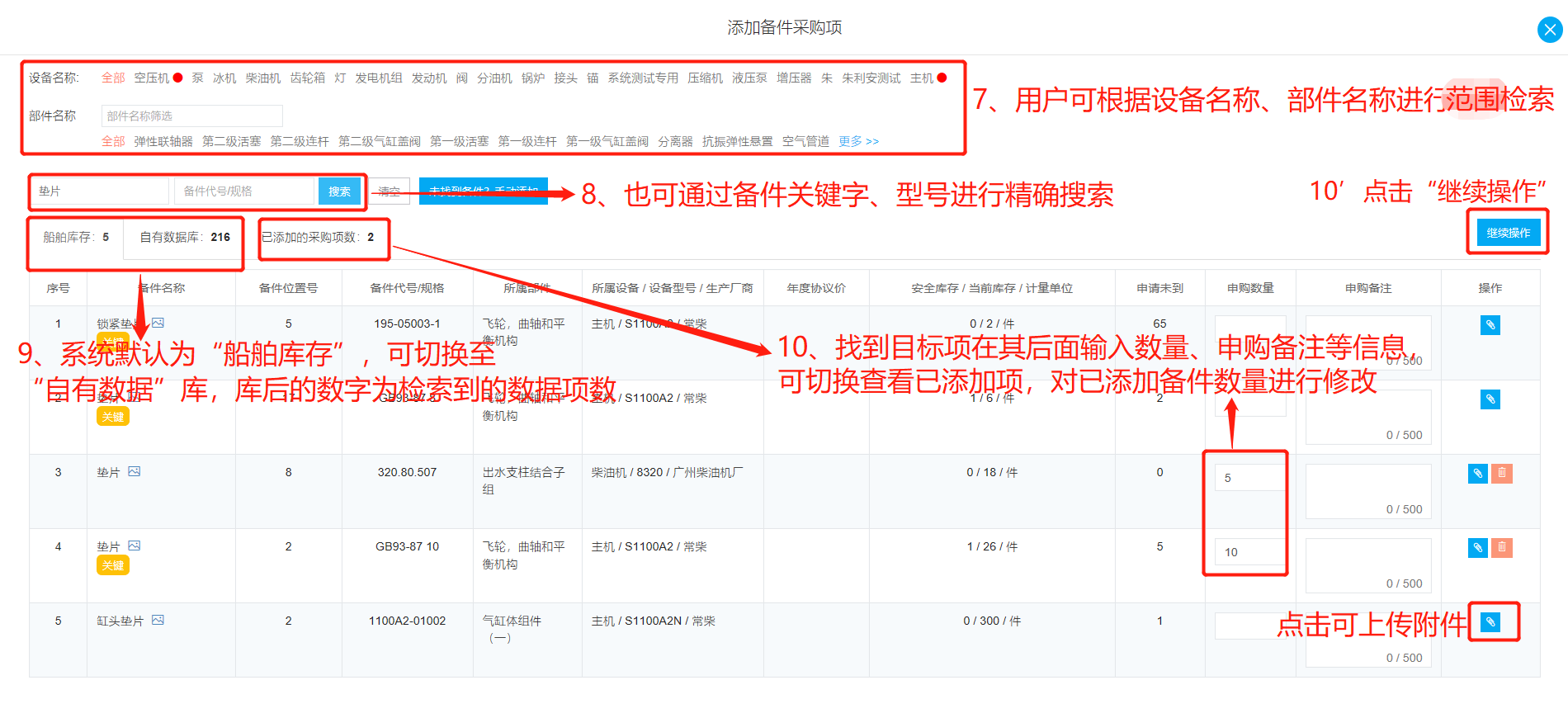Edit quantity field showing 5
The width and height of the screenshot is (1568, 718).
click(1250, 478)
